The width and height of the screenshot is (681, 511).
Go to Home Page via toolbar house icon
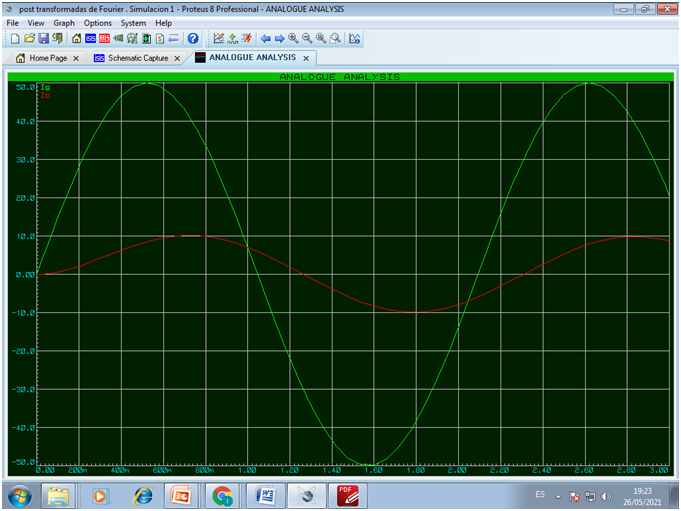76,39
